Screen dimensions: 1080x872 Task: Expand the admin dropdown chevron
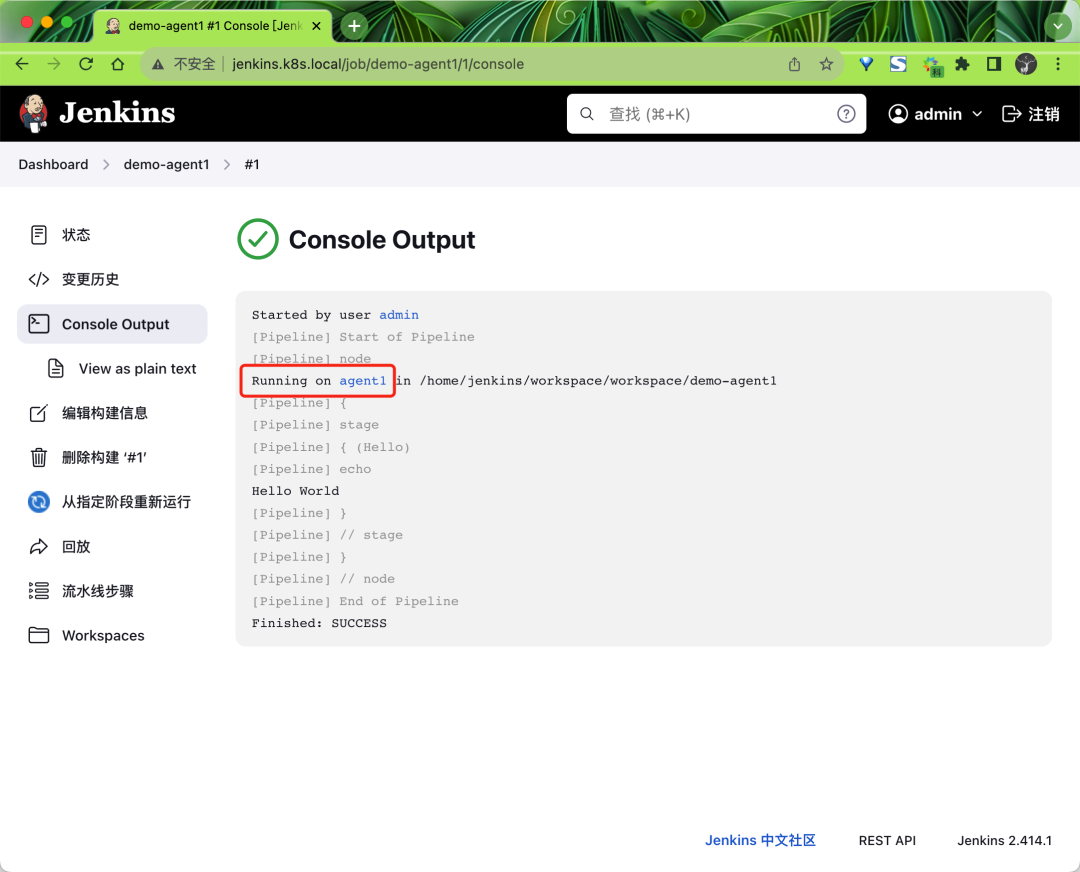[977, 114]
